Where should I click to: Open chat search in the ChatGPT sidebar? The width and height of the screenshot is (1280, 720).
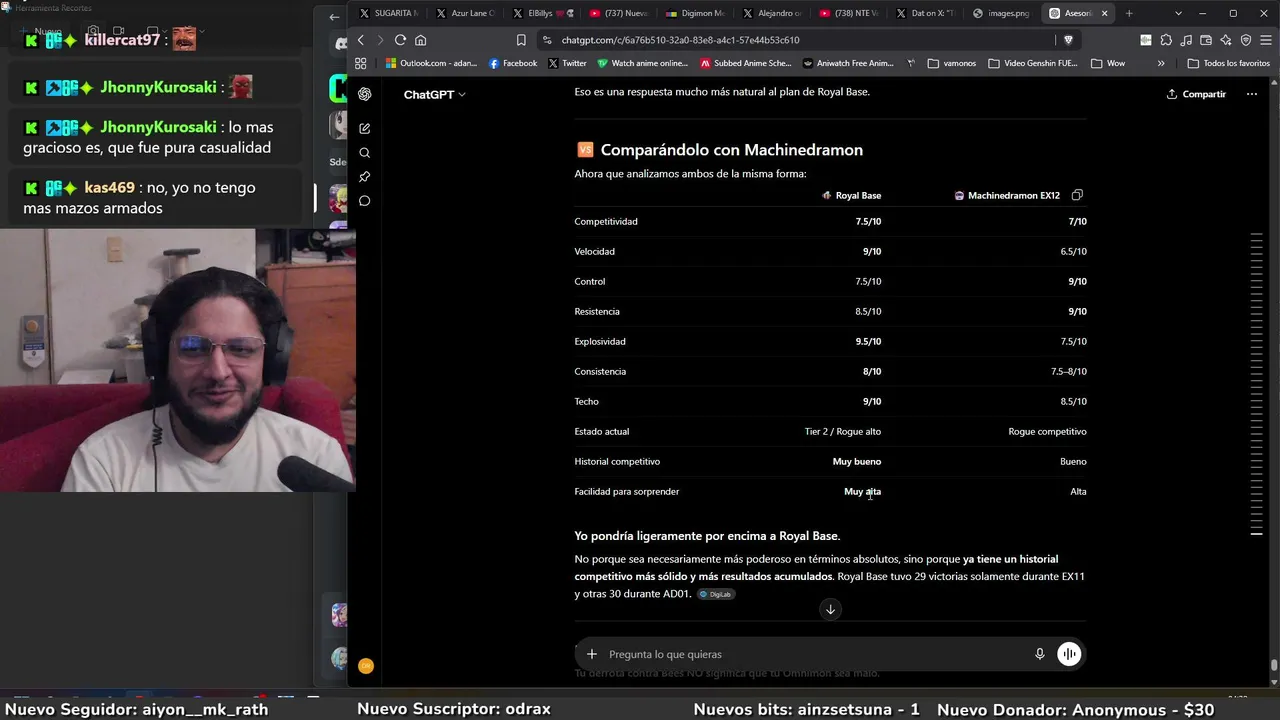point(365,153)
